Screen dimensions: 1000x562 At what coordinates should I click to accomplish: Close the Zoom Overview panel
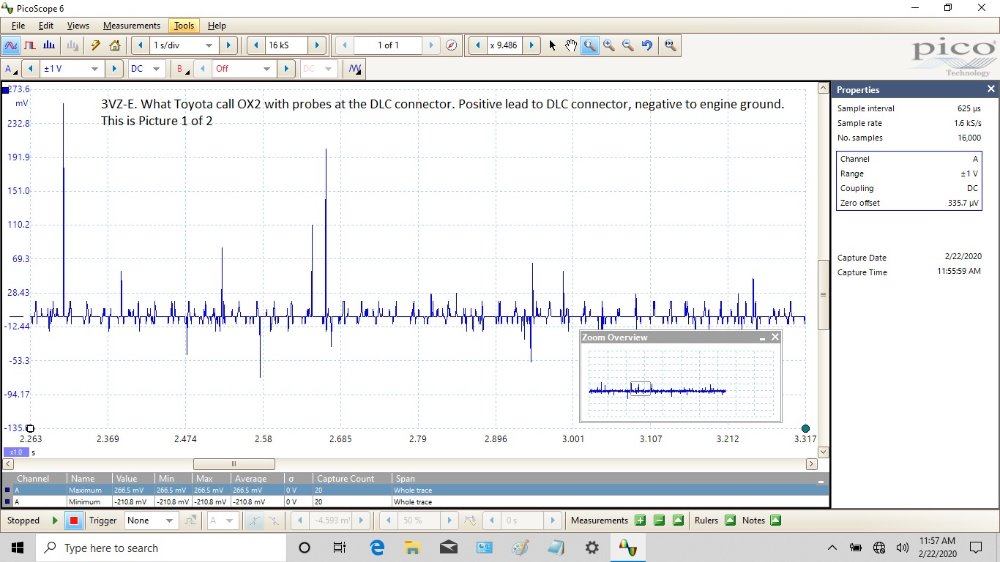[775, 337]
